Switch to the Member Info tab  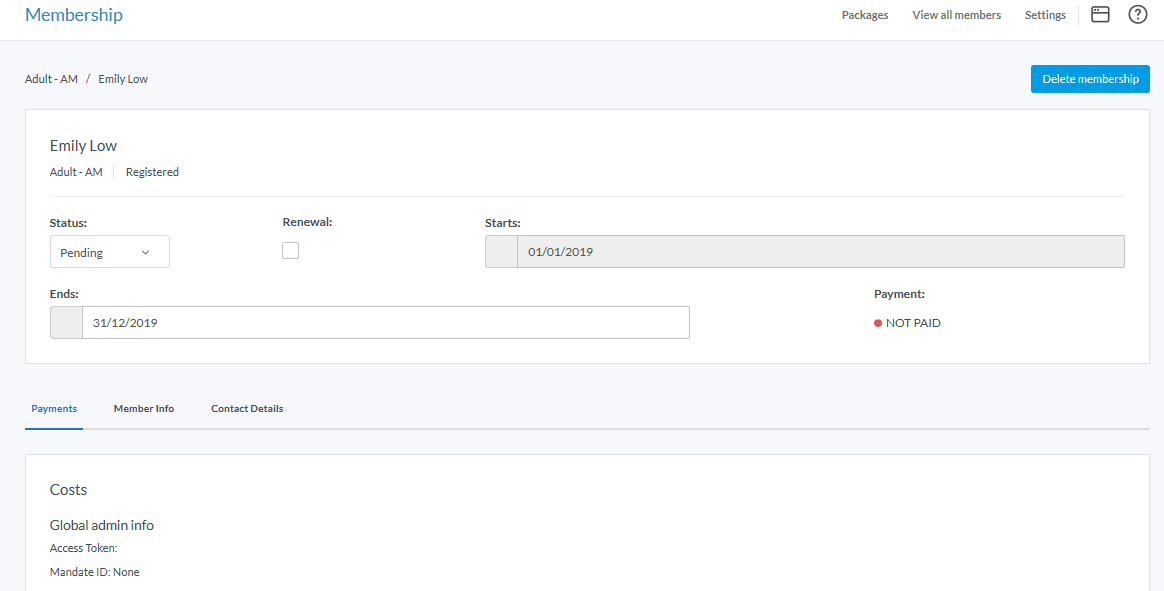click(x=144, y=409)
